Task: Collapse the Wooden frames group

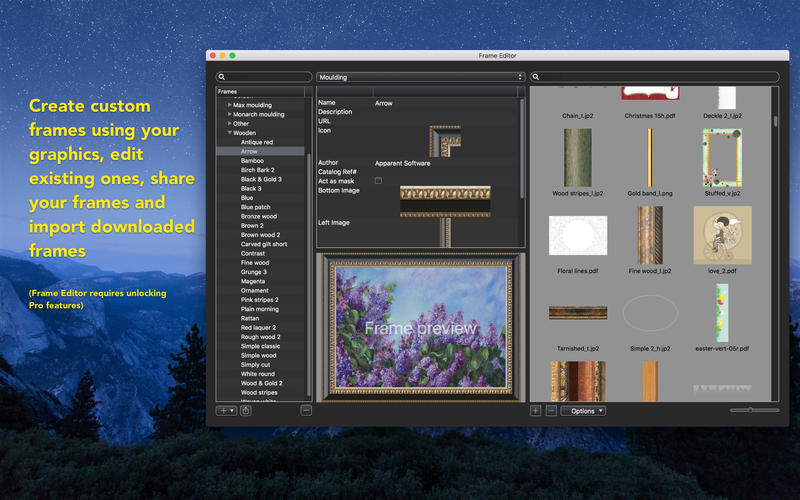Action: [230, 133]
